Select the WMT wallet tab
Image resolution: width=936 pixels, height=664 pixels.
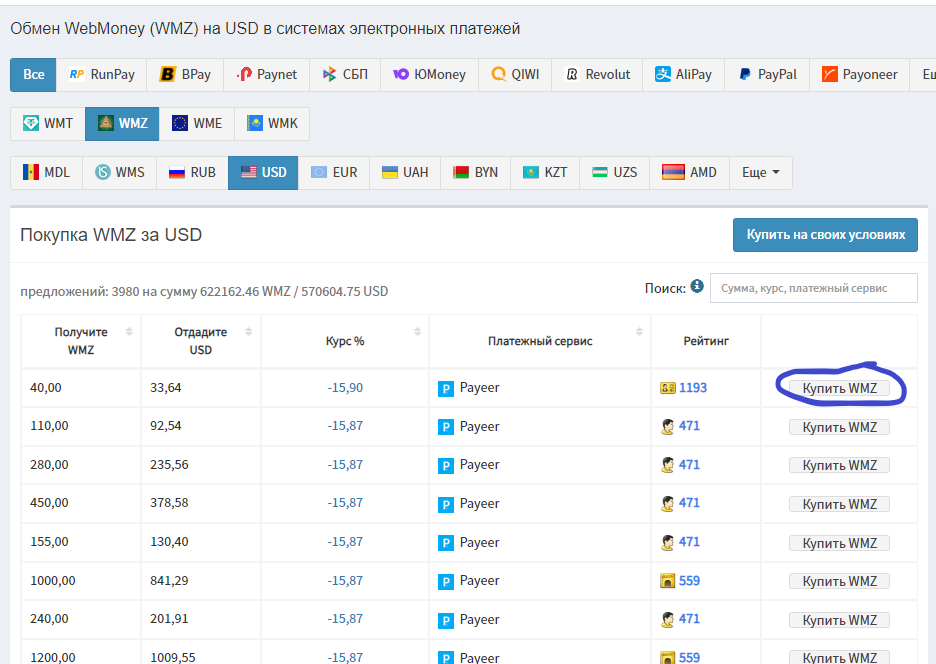click(x=48, y=124)
